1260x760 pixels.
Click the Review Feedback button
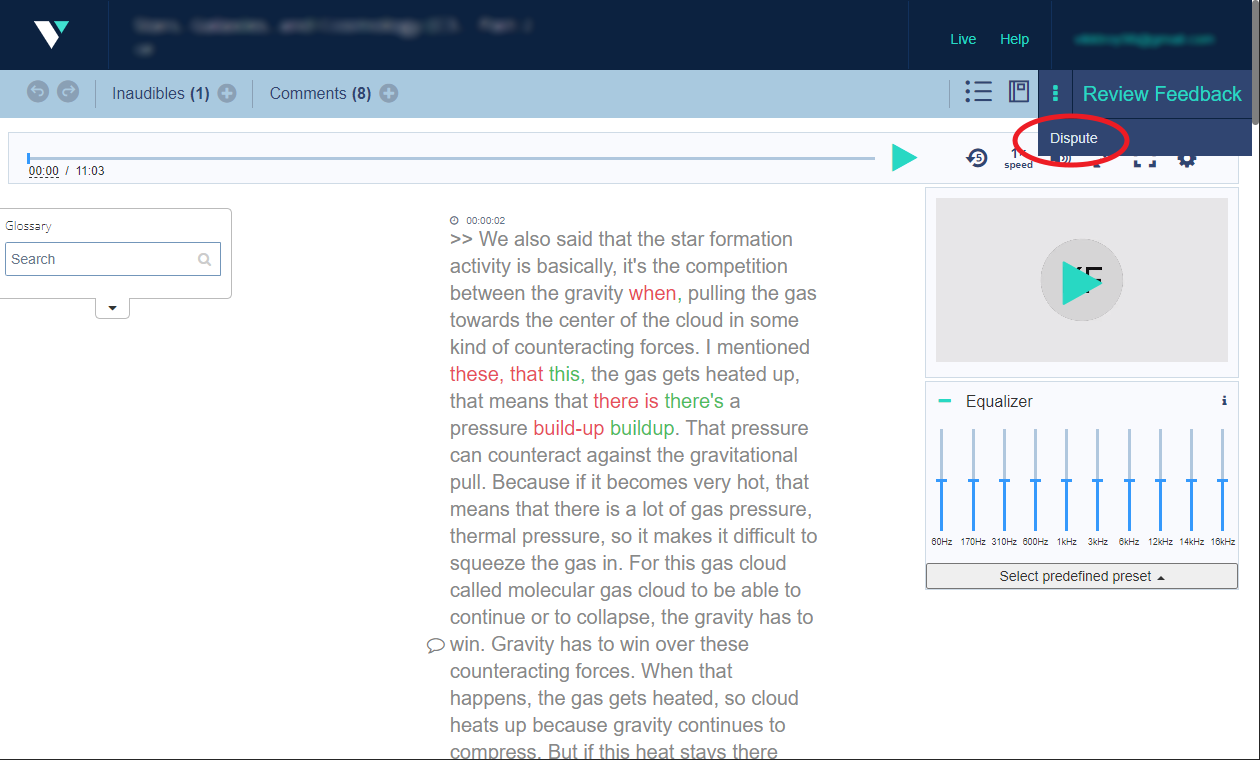click(x=1162, y=94)
